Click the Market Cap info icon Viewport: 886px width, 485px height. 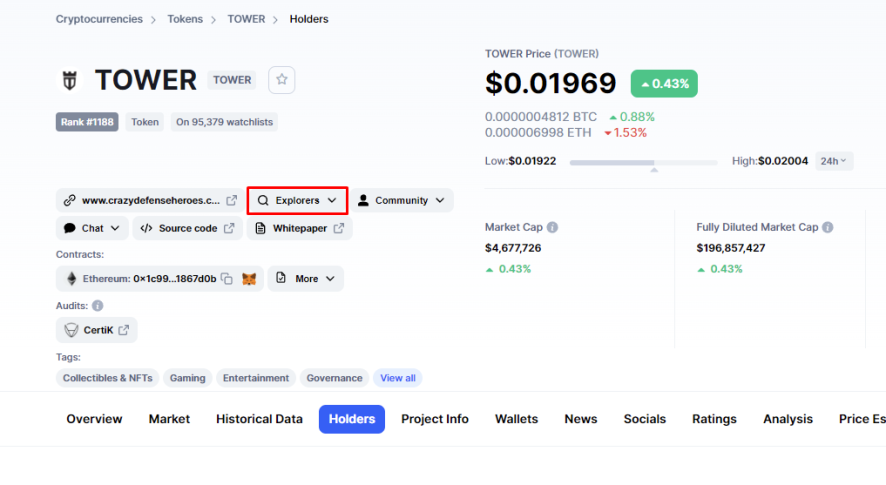pos(553,227)
